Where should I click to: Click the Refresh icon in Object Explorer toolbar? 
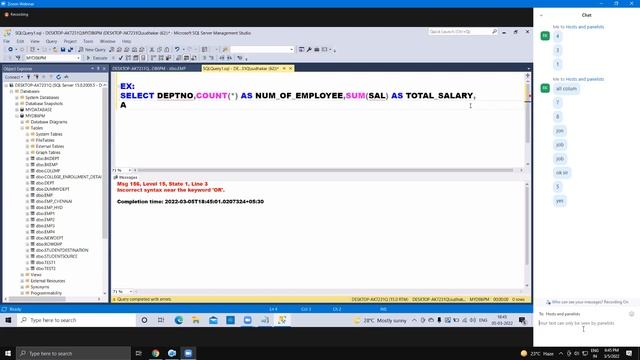coord(58,77)
